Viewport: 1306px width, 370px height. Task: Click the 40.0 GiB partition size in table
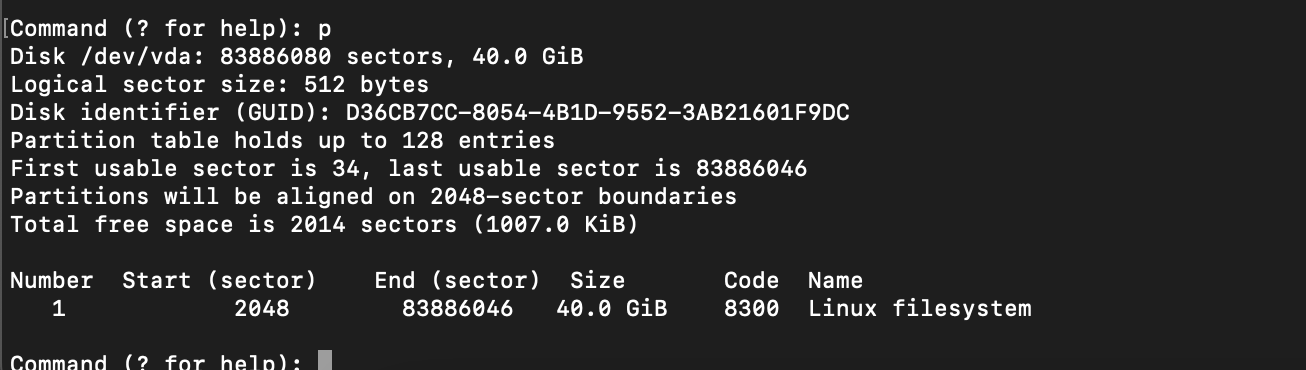pos(611,308)
